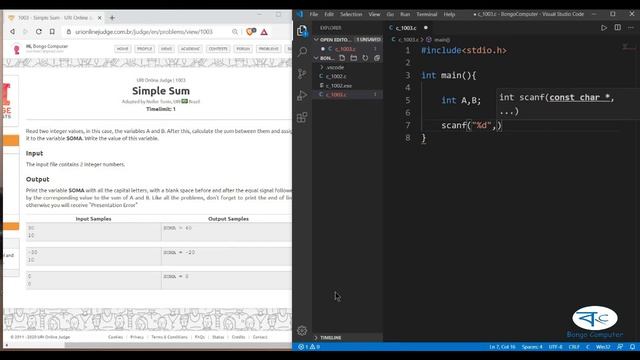Image resolution: width=640 pixels, height=360 pixels.
Task: Select the Simple Sum browser tab
Action: 55,18
